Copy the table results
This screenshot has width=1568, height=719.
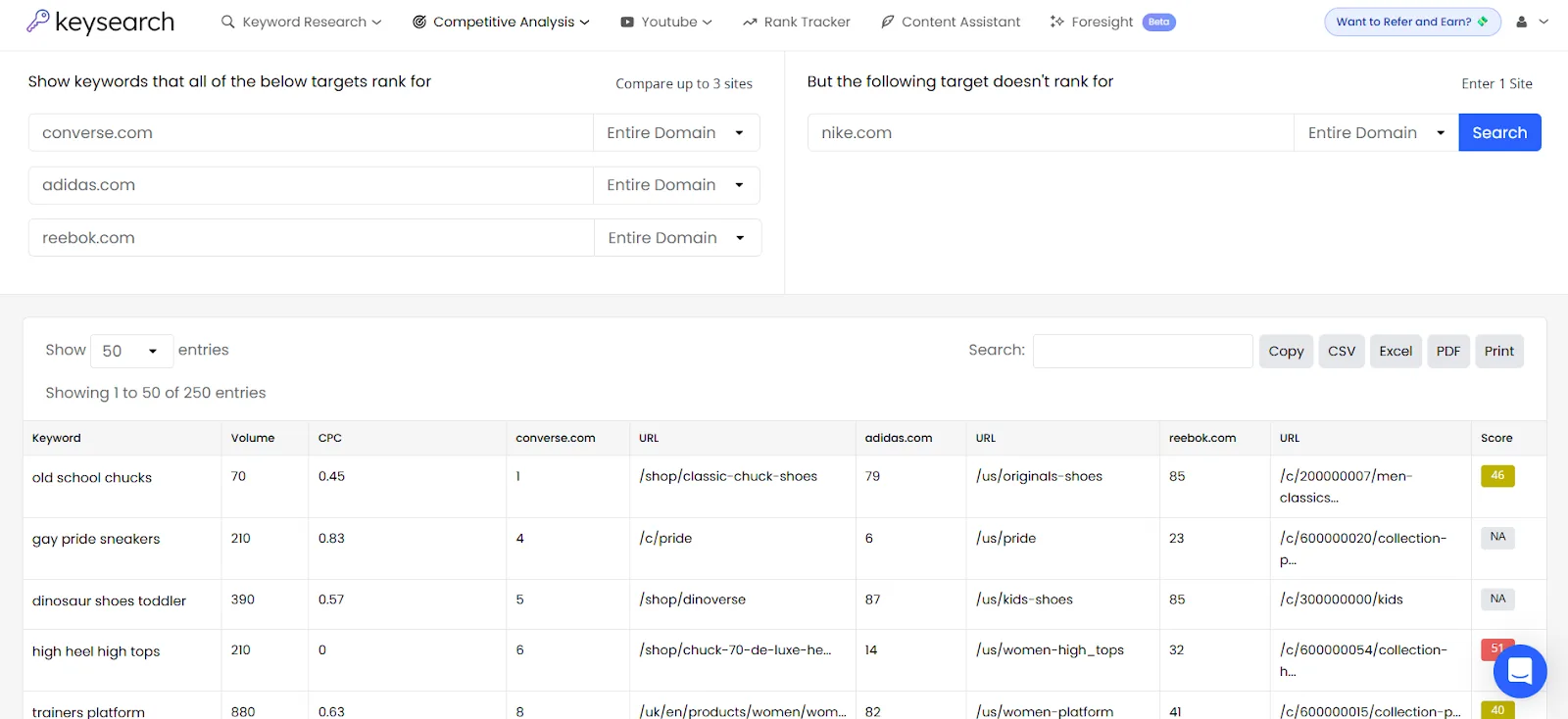[x=1286, y=351]
